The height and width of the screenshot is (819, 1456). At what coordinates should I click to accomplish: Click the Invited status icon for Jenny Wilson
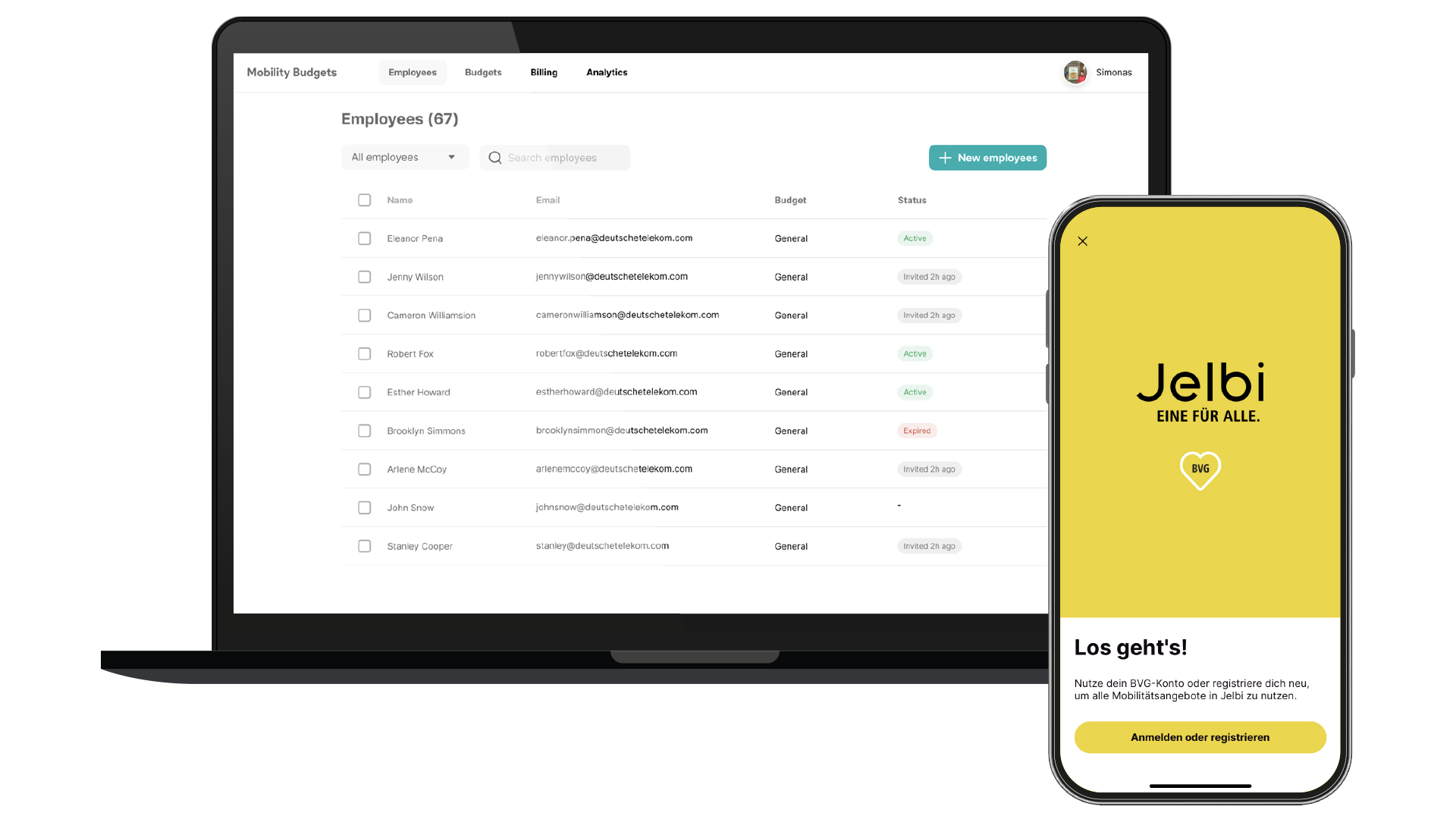pos(927,276)
